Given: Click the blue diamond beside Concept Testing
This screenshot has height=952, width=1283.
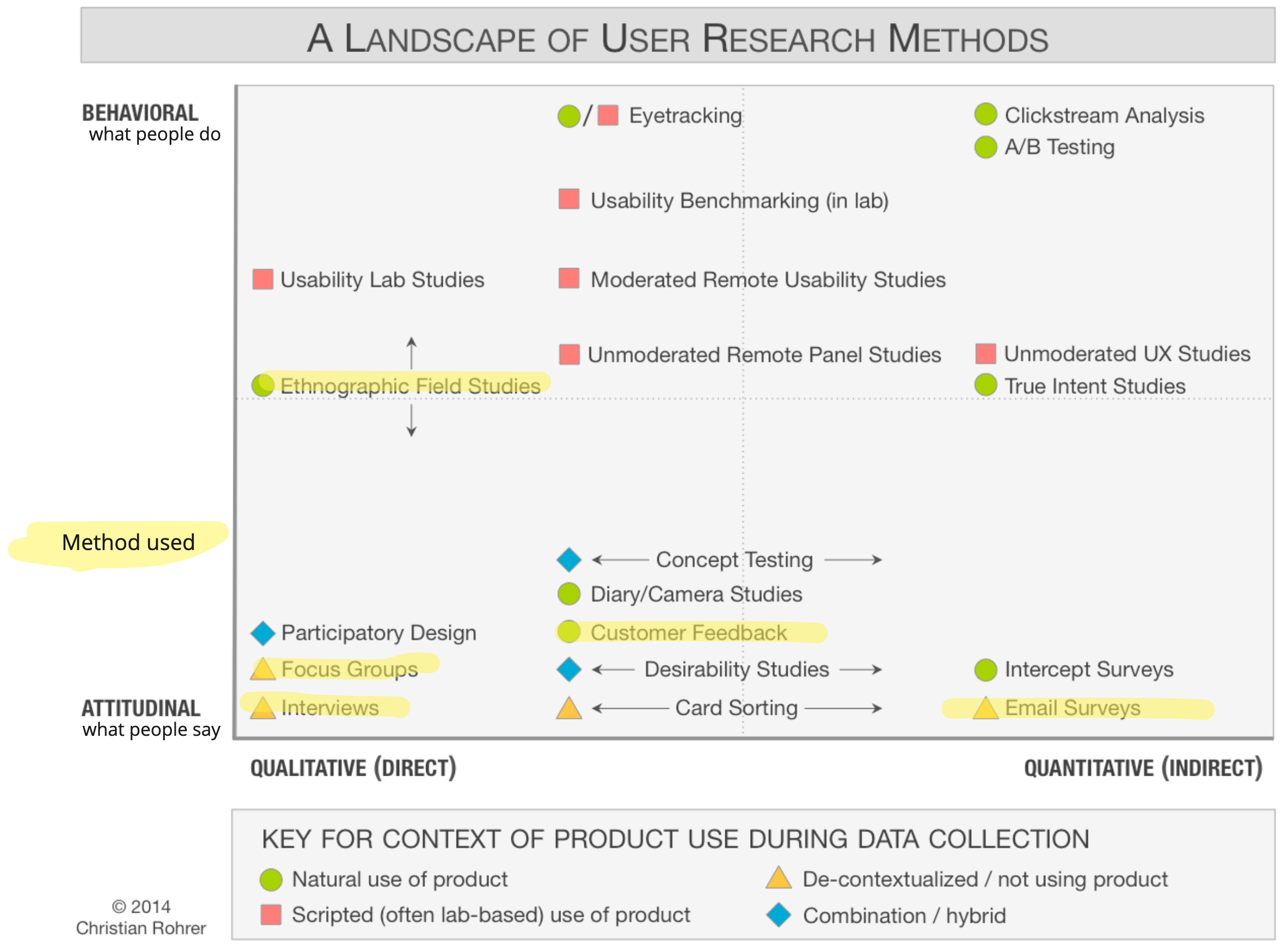Looking at the screenshot, I should click(x=569, y=559).
